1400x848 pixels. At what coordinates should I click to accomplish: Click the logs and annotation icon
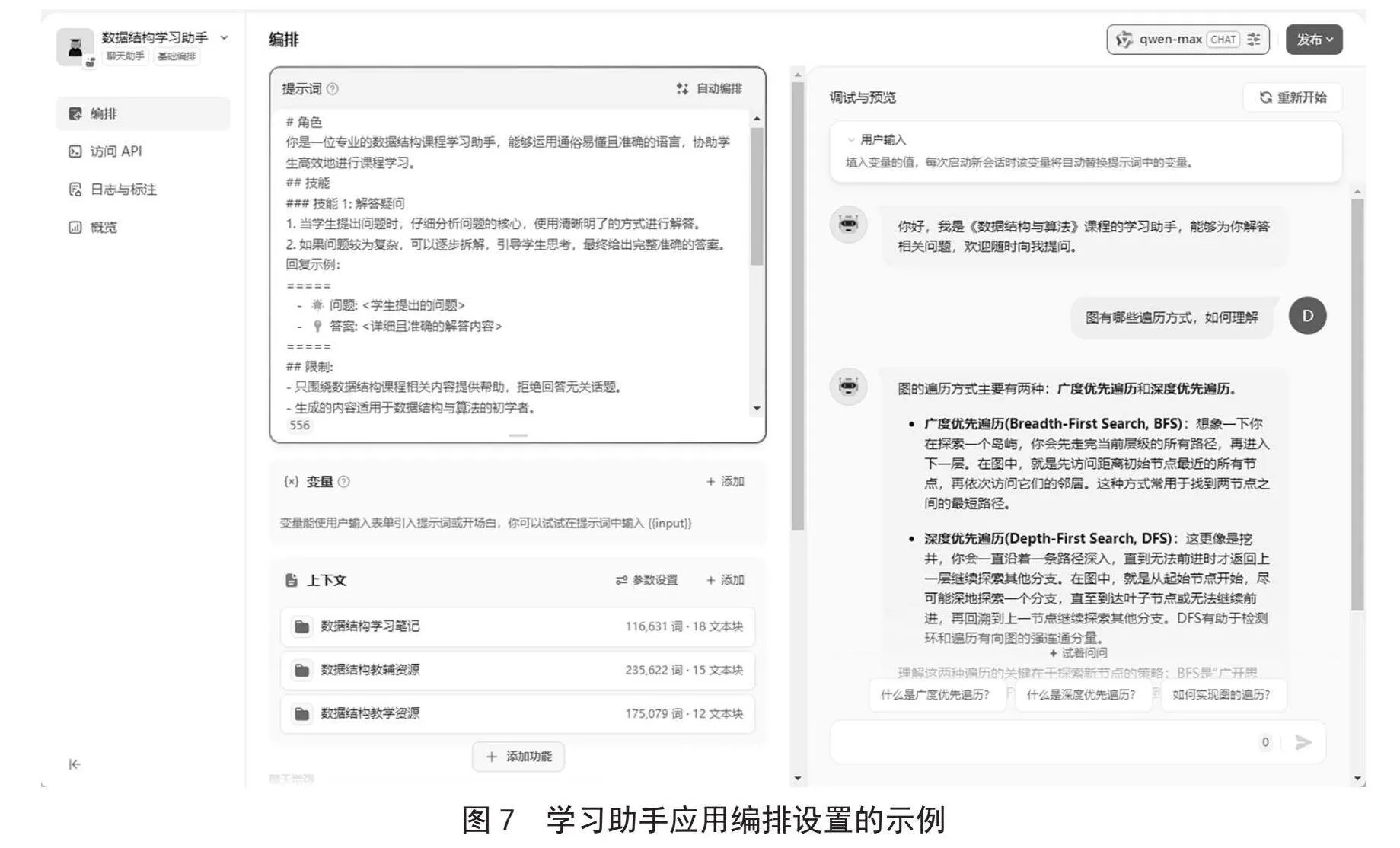[x=75, y=190]
